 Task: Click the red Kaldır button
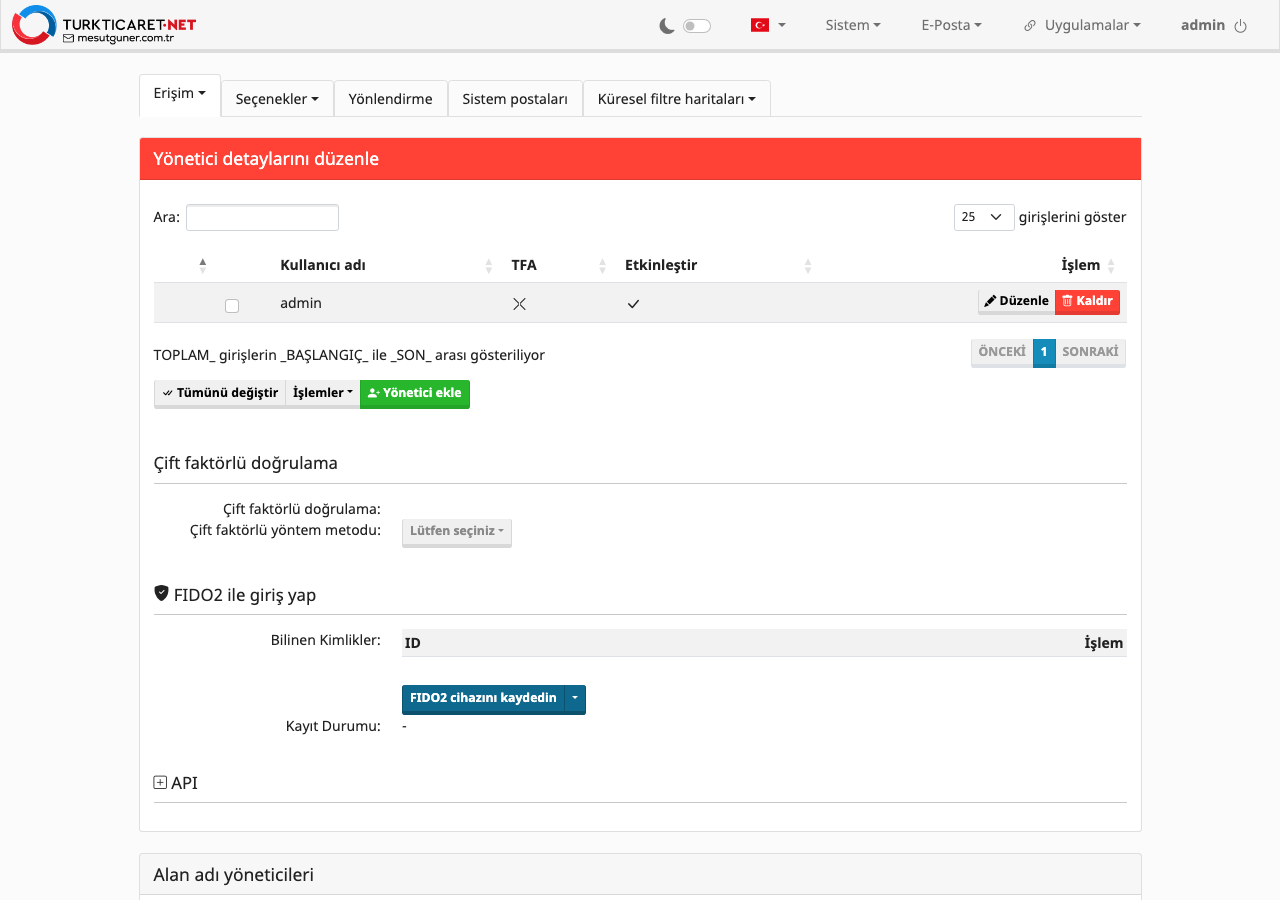pyautogui.click(x=1087, y=301)
